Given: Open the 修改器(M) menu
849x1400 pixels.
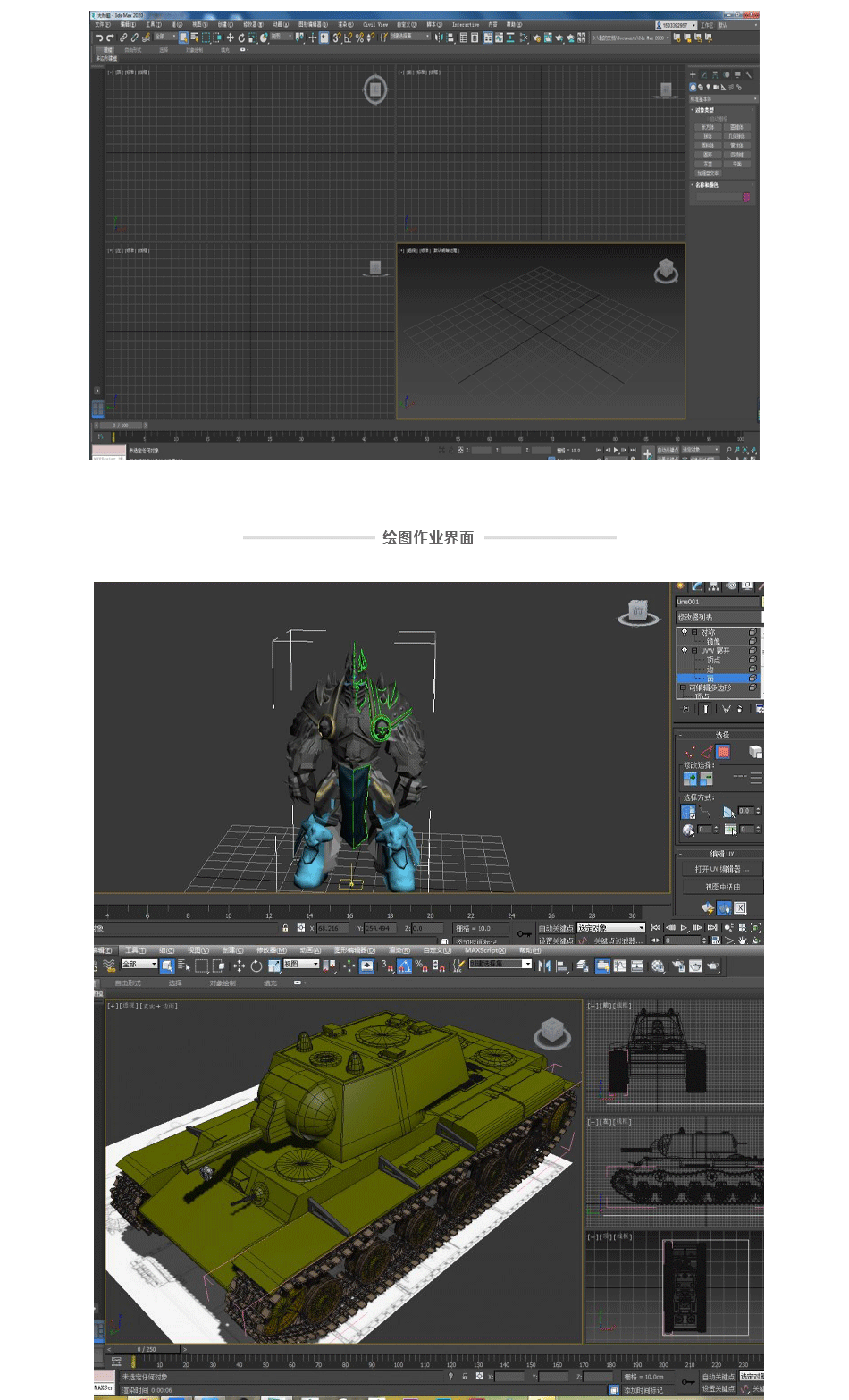Looking at the screenshot, I should click(x=272, y=950).
